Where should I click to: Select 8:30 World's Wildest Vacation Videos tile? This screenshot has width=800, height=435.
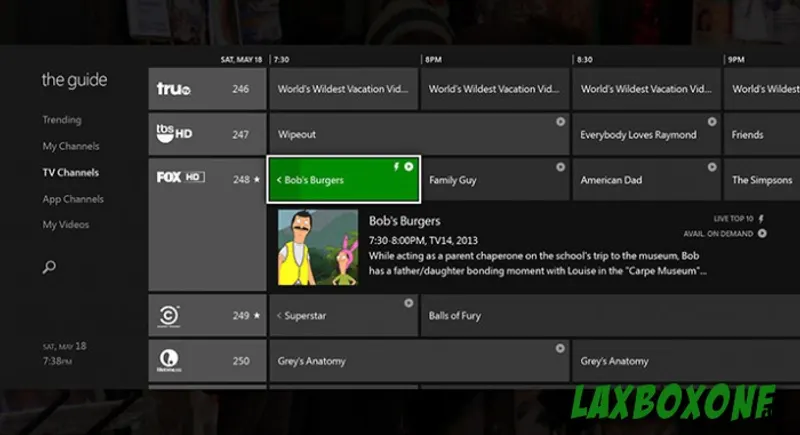tap(646, 89)
